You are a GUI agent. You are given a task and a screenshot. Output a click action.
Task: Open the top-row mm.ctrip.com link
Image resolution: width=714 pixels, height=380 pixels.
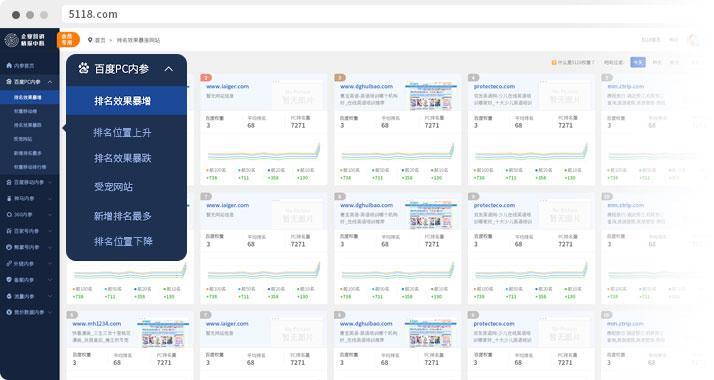626,86
